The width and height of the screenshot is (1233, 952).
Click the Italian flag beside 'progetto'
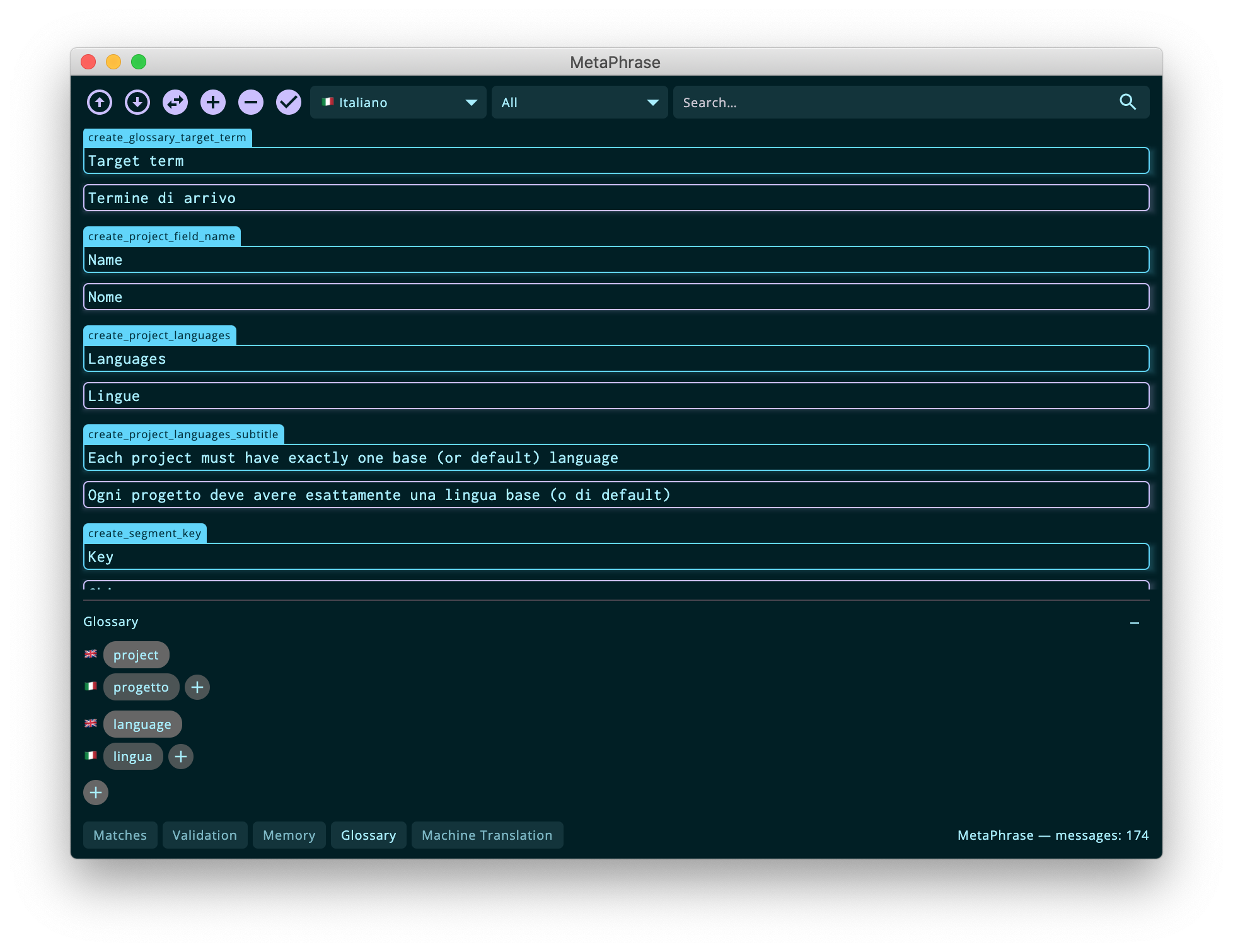click(91, 686)
